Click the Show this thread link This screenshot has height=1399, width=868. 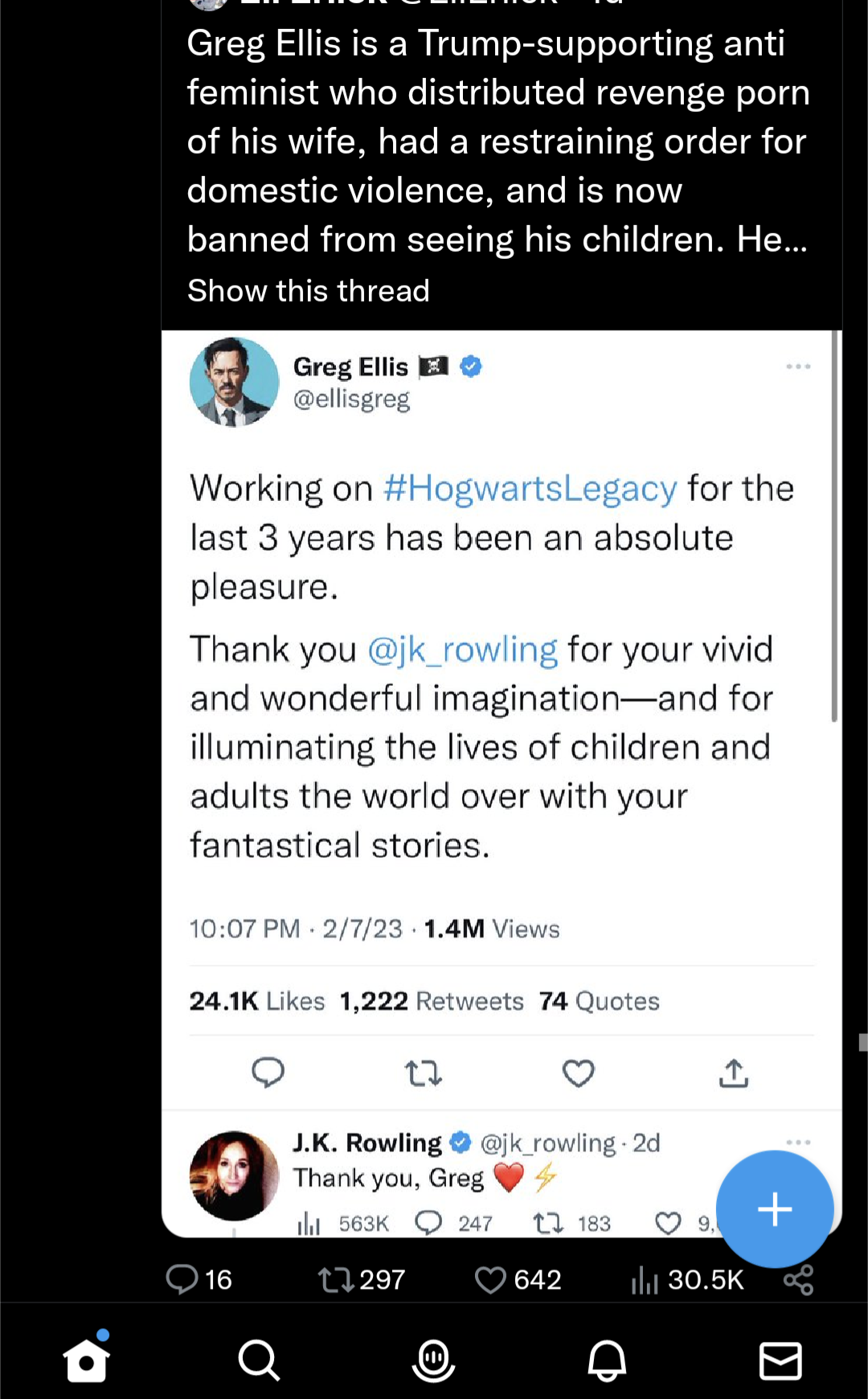point(309,290)
